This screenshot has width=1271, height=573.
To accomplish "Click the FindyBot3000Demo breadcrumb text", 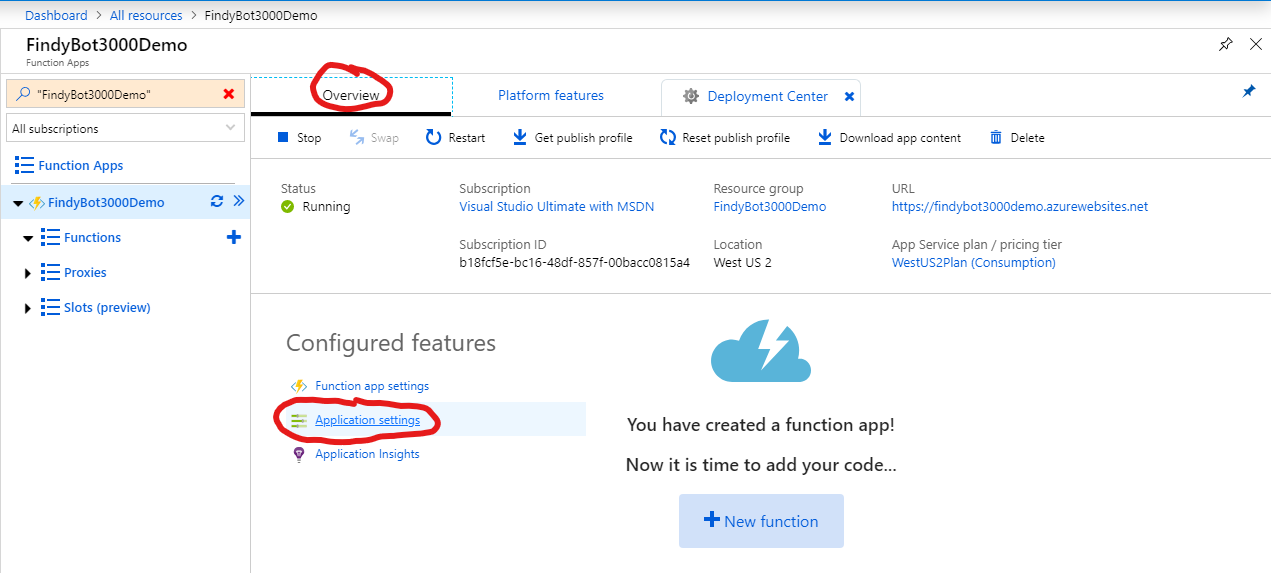I will click(261, 16).
